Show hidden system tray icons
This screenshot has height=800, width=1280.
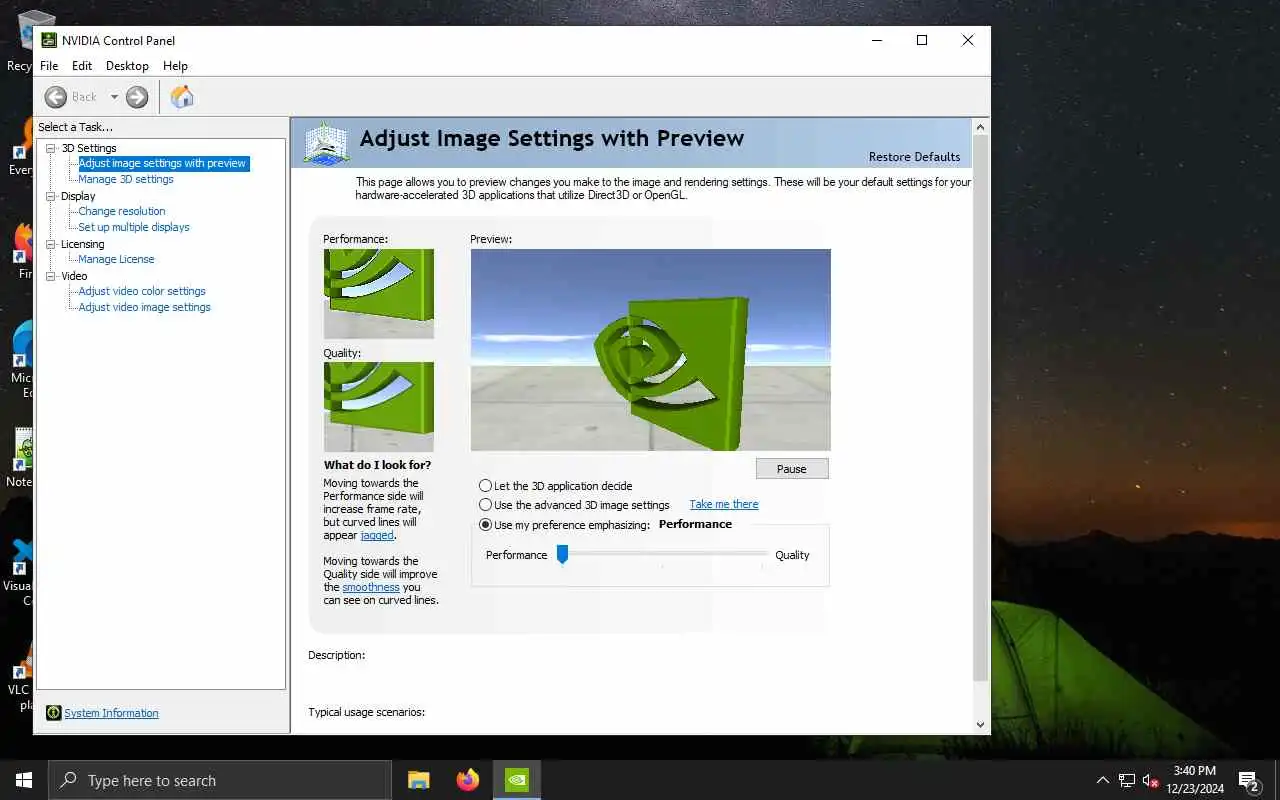click(1103, 780)
